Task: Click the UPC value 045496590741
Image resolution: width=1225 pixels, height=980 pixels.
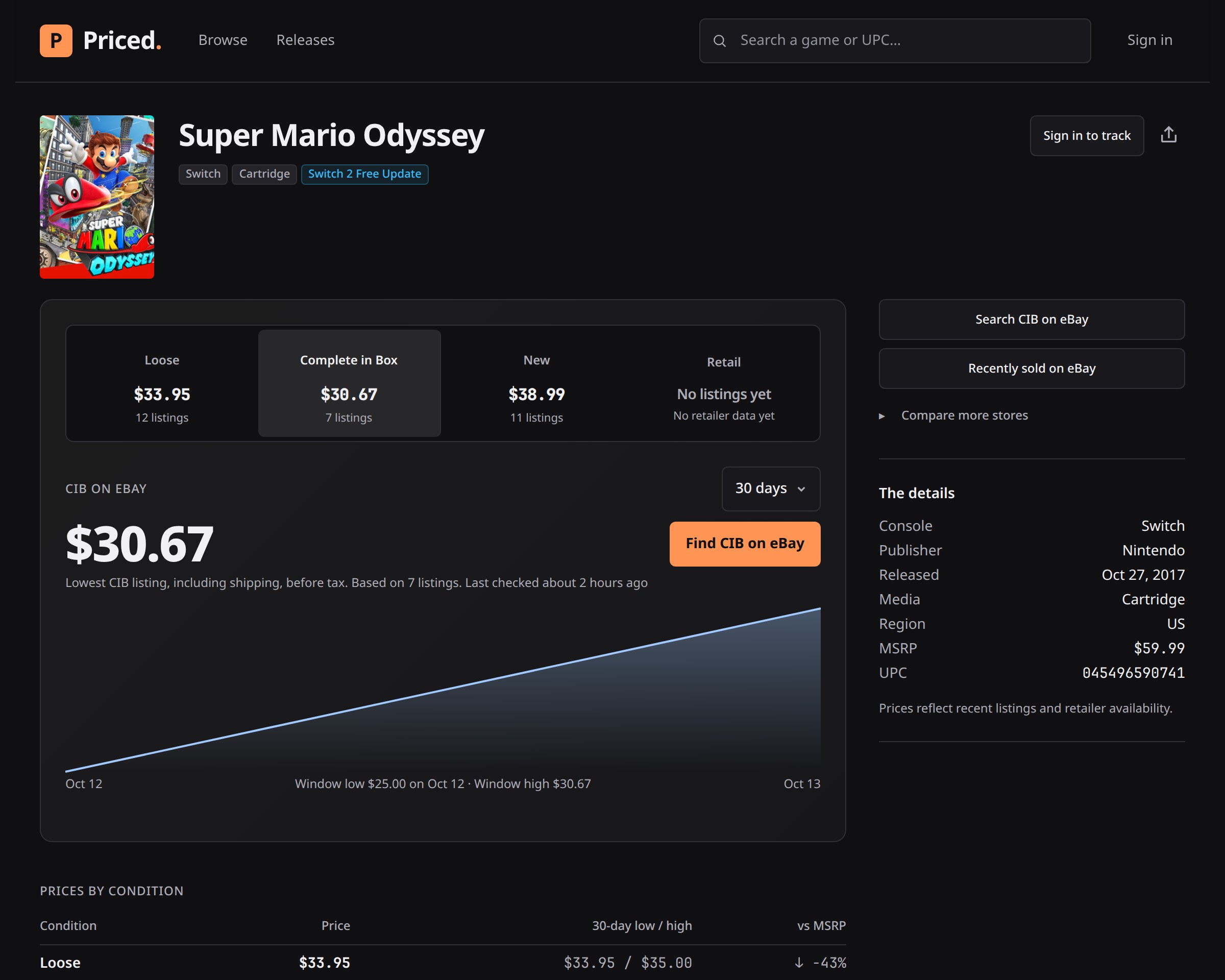Action: (x=1133, y=673)
